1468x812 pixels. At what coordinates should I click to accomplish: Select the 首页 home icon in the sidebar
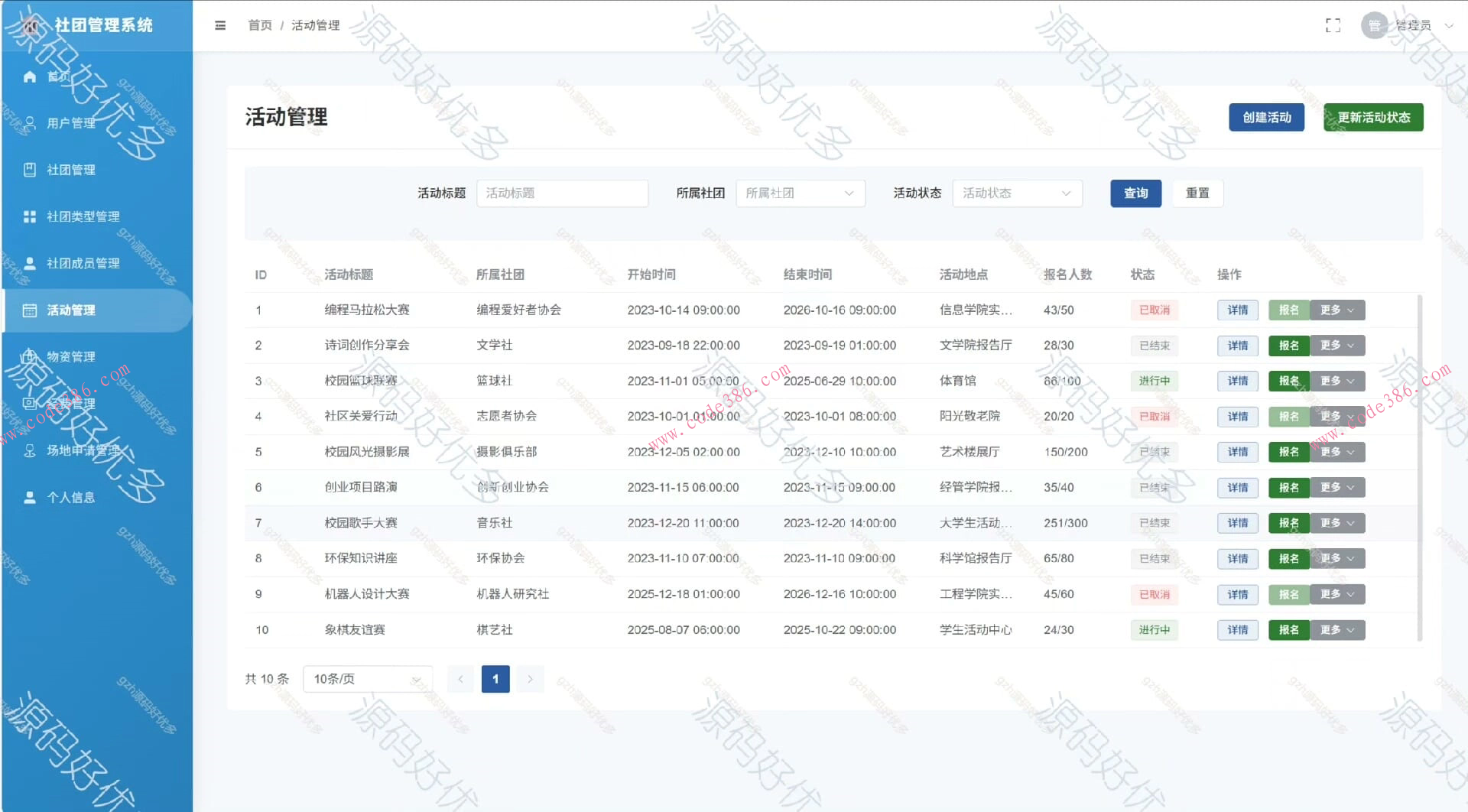[x=29, y=76]
